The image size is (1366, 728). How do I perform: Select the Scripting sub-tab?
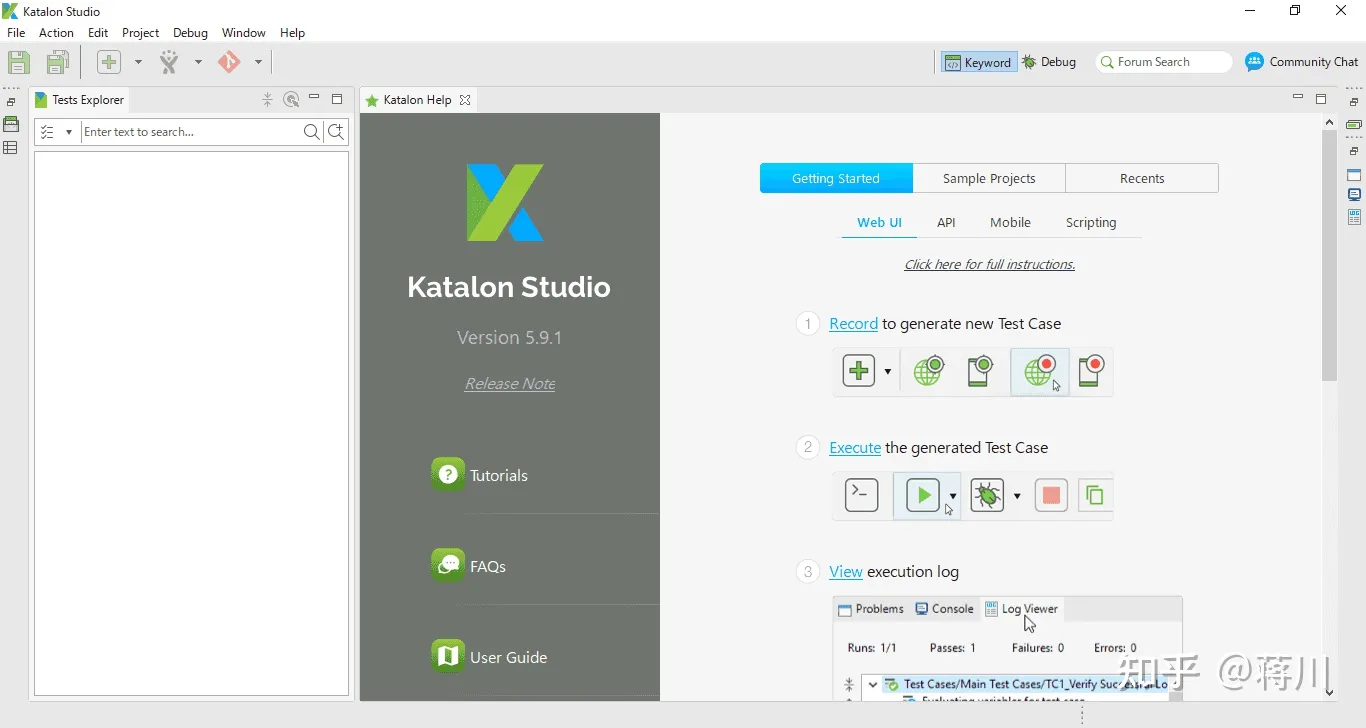[x=1091, y=223]
